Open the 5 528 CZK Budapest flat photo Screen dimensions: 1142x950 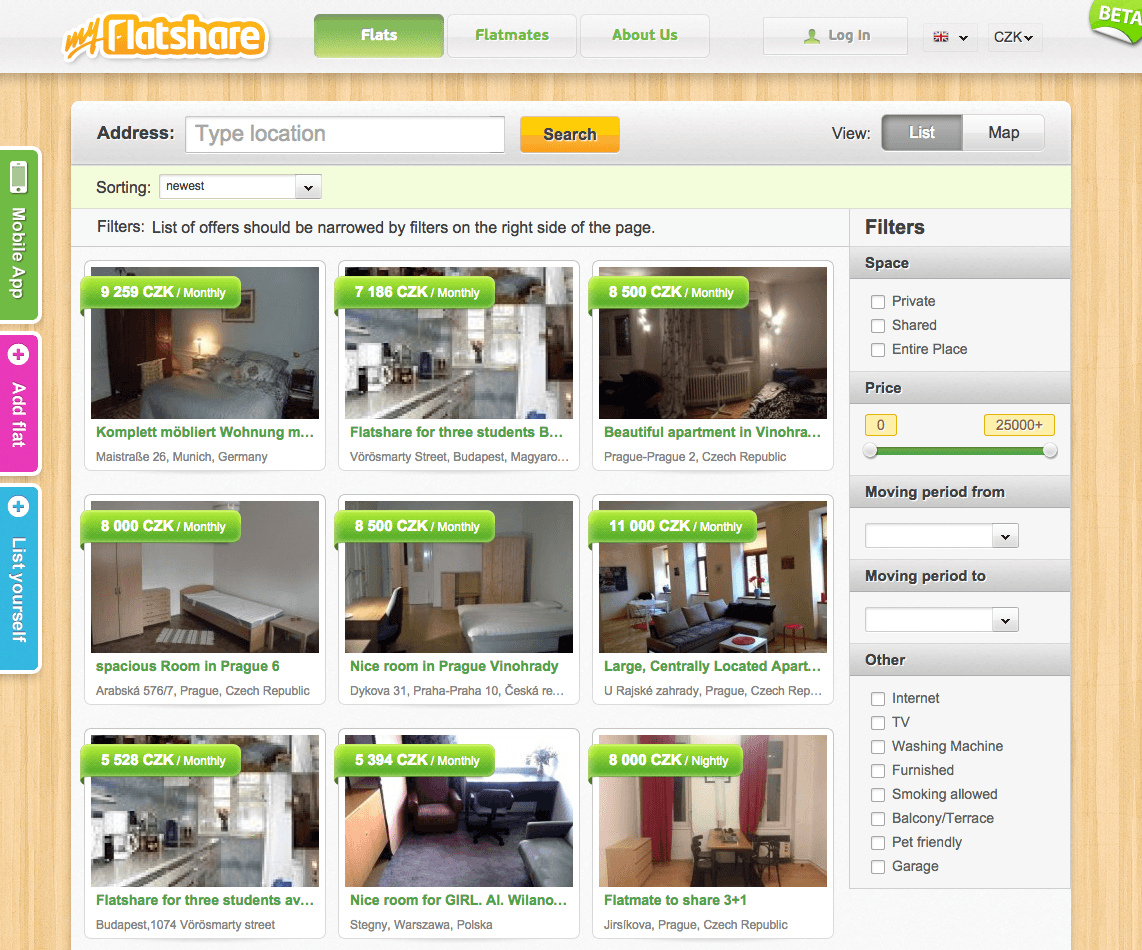pos(205,811)
